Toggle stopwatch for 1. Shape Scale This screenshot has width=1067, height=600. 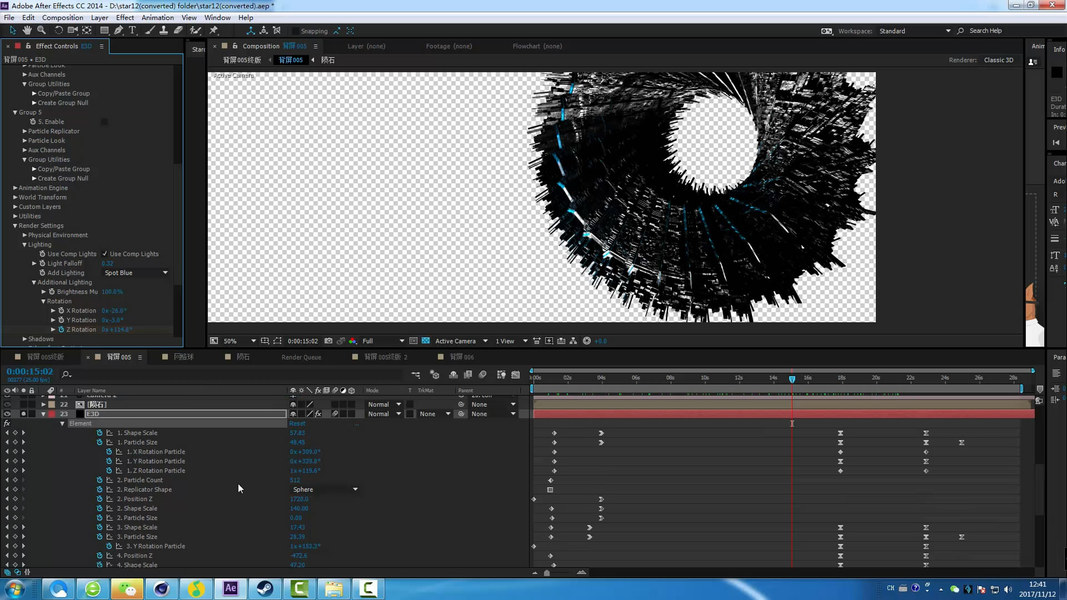[x=99, y=433]
